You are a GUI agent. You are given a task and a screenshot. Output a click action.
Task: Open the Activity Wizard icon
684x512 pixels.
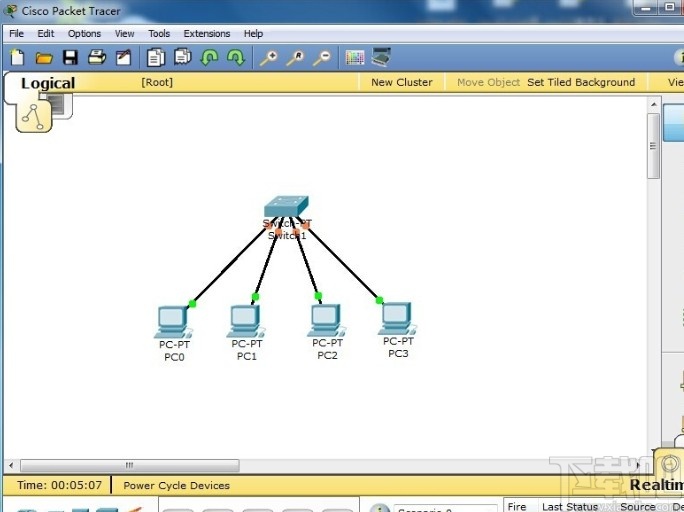[123, 58]
